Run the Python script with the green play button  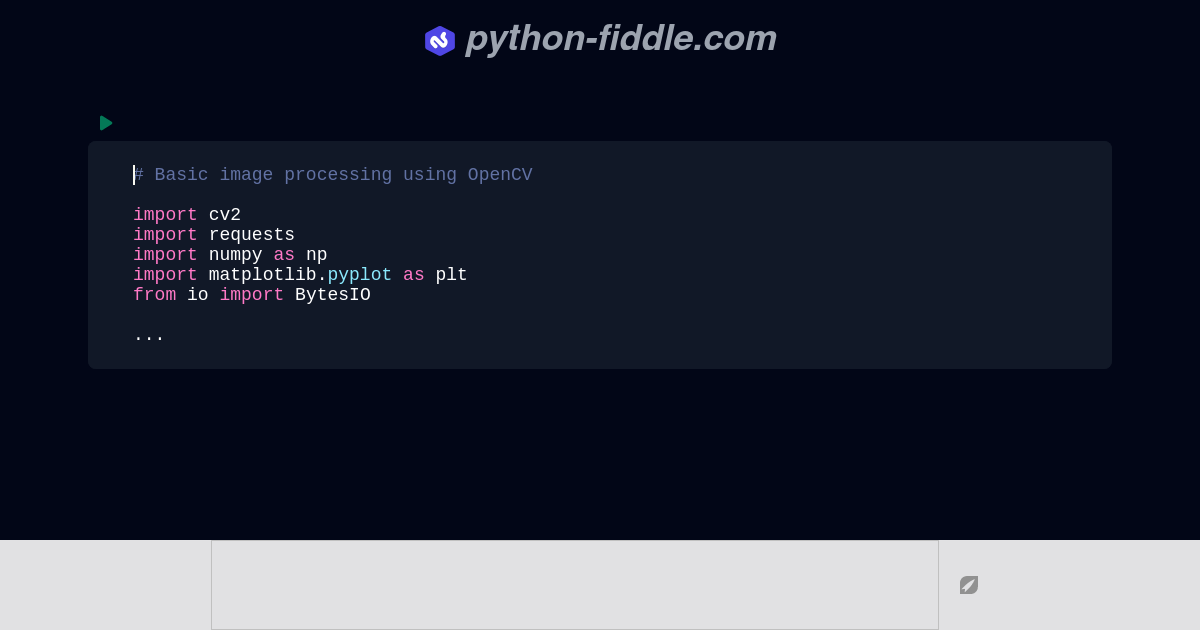106,123
